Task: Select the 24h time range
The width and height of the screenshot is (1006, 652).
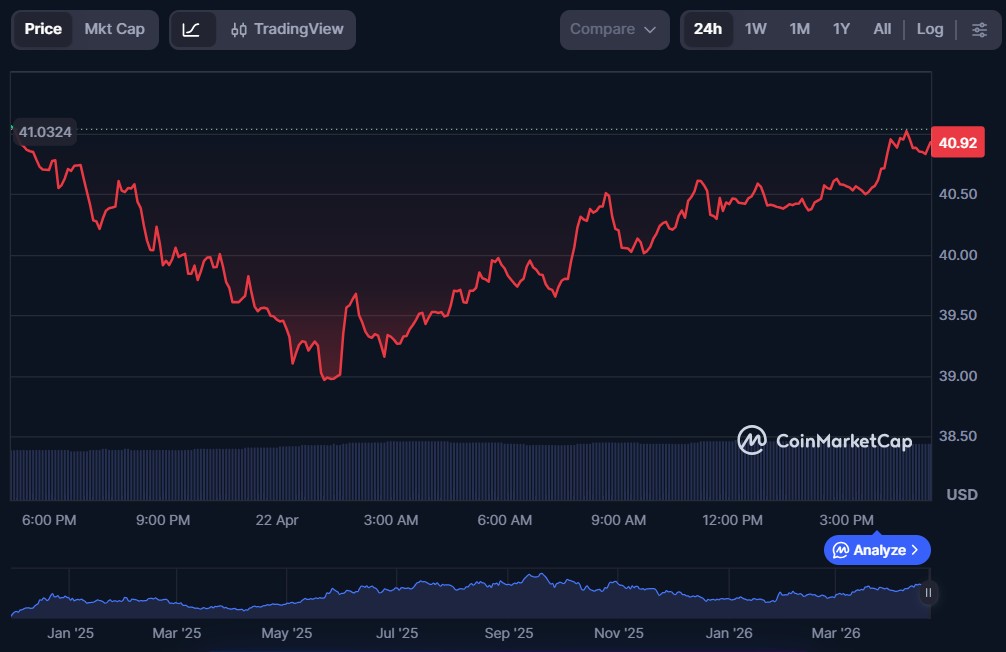Action: click(708, 29)
